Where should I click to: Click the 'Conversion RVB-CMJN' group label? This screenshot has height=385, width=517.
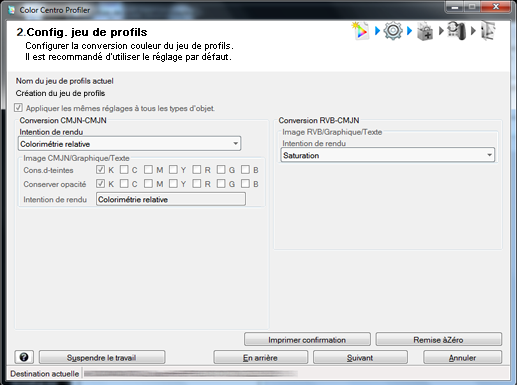319,120
